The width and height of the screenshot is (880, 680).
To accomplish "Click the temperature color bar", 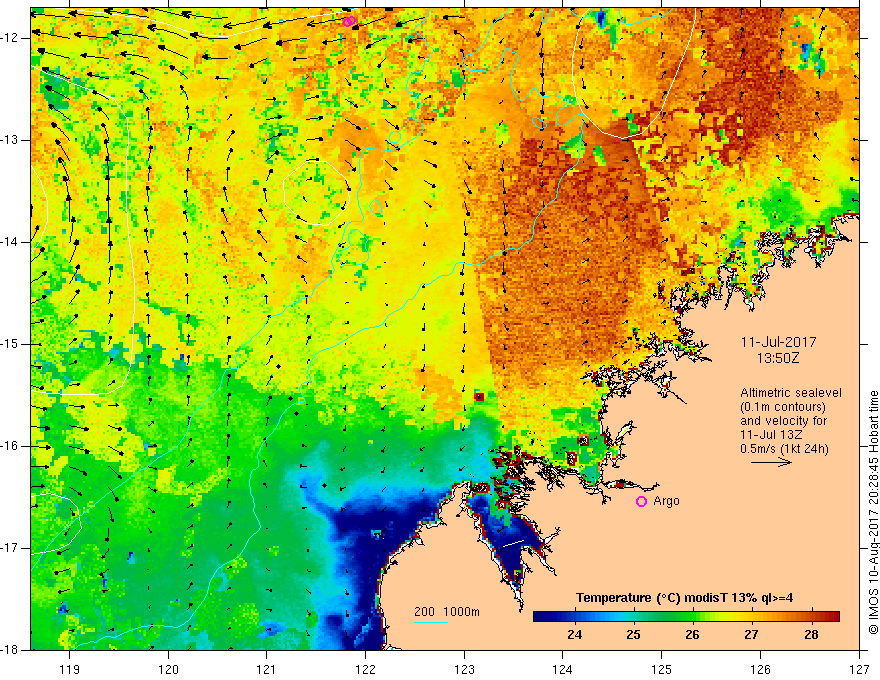I will point(686,617).
